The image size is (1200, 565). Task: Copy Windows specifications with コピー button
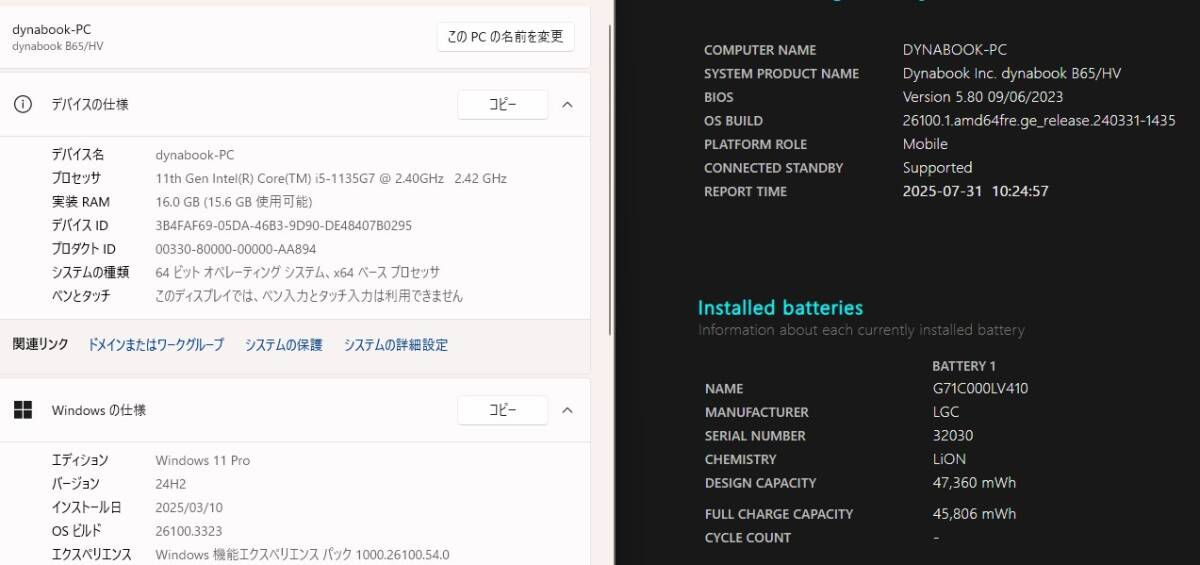click(502, 410)
